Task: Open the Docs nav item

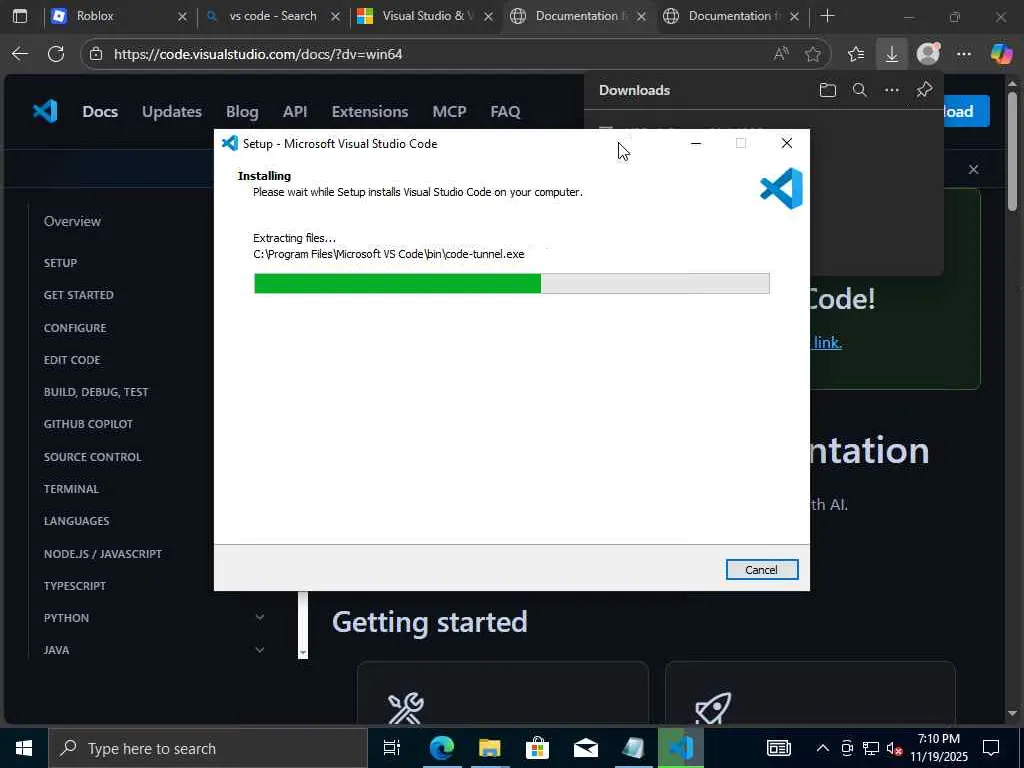Action: click(x=100, y=112)
